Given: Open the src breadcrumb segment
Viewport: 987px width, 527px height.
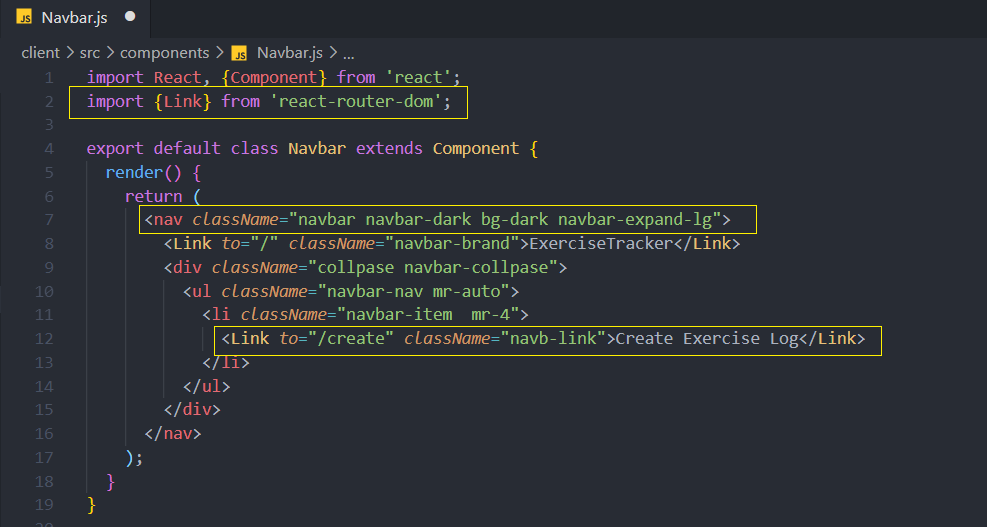Looking at the screenshot, I should (x=90, y=53).
